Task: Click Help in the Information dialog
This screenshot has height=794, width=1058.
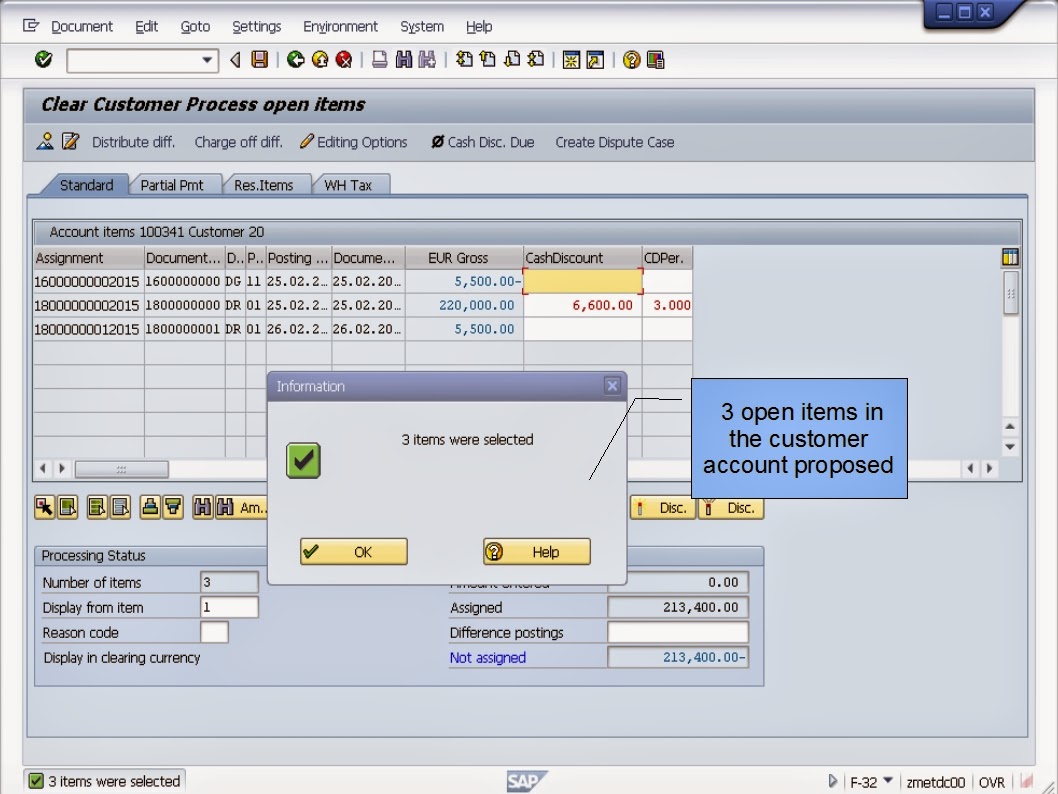Action: pyautogui.click(x=536, y=552)
